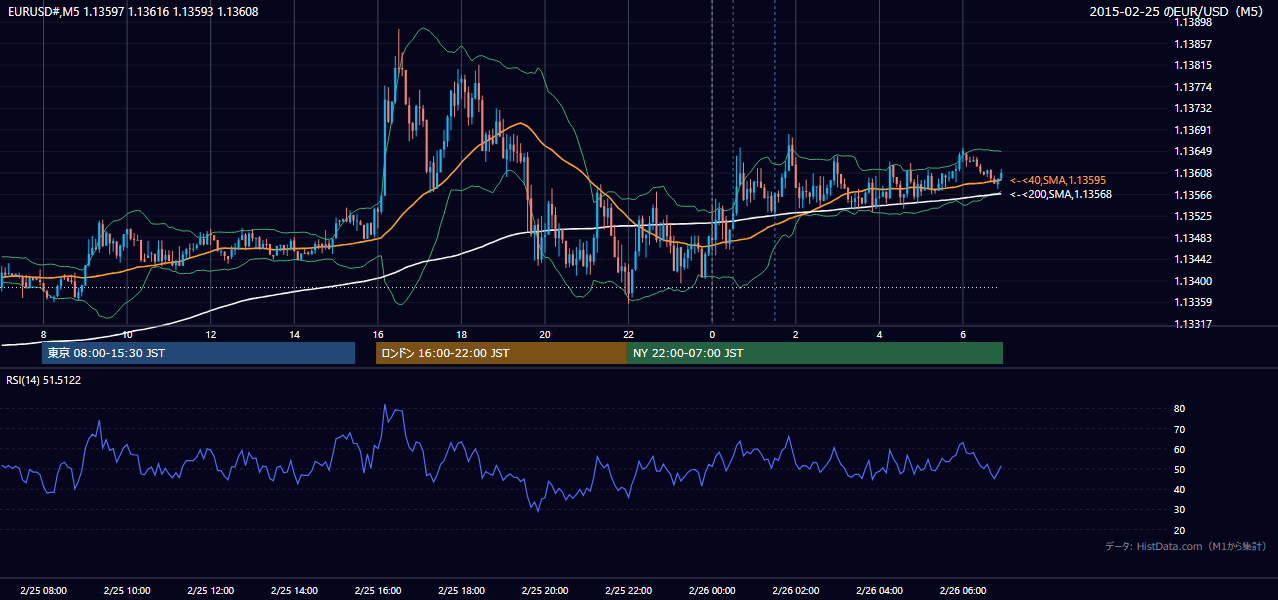Click the 2/26 06:00 date label
The width and height of the screenshot is (1278, 600).
pyautogui.click(x=962, y=591)
